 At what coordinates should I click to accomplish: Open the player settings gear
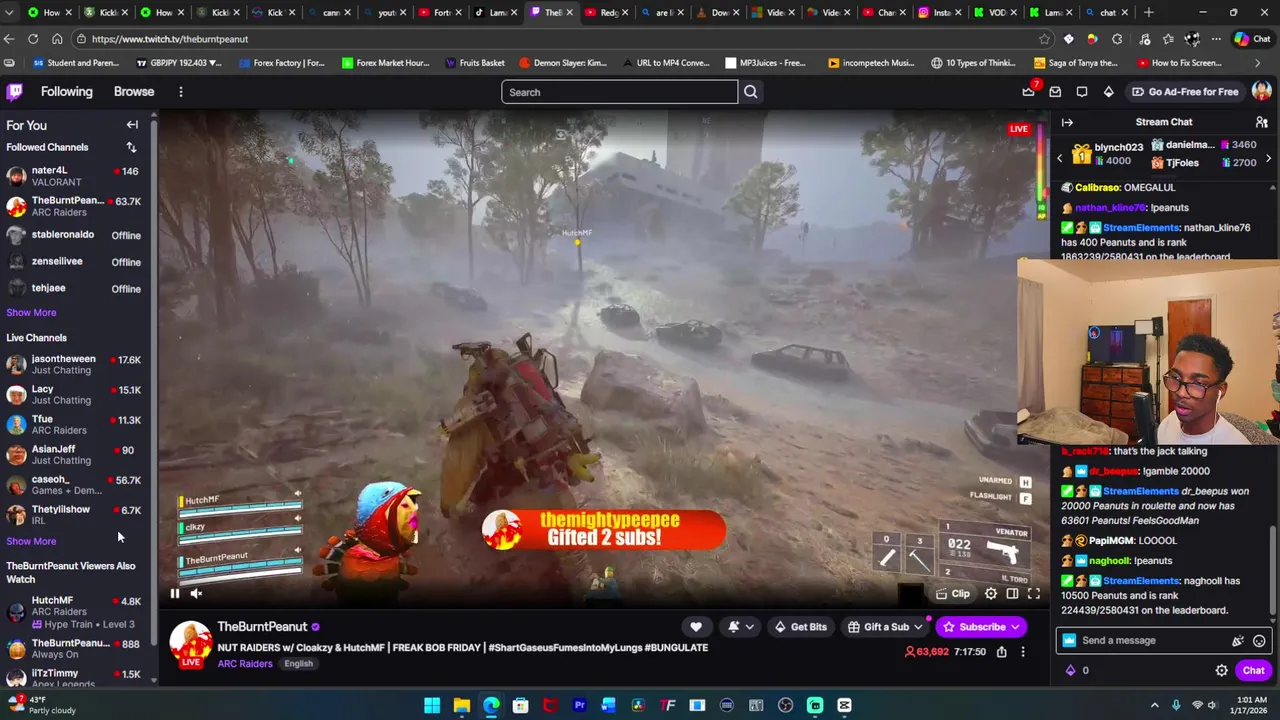pyautogui.click(x=991, y=594)
